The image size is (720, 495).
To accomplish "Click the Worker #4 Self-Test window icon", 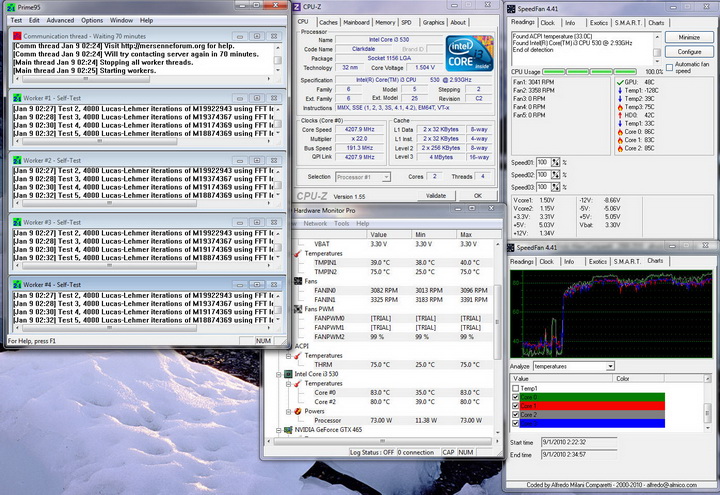I will coord(17,285).
